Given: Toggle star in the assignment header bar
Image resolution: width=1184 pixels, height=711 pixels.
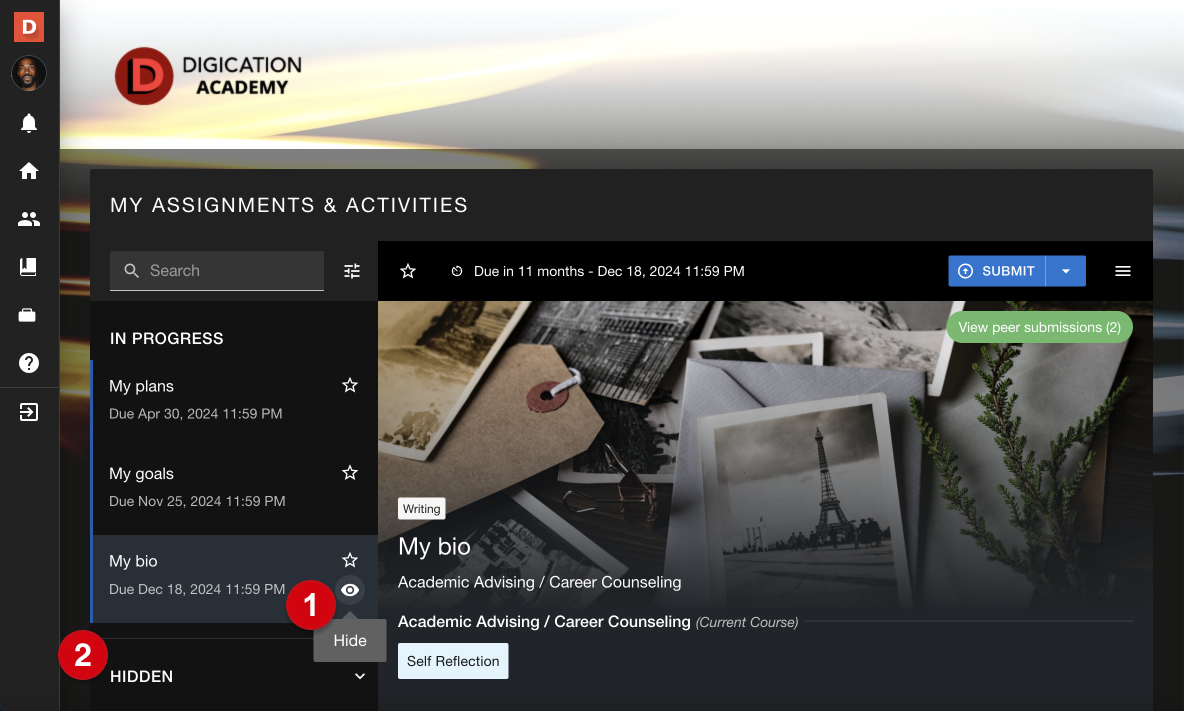Looking at the screenshot, I should pos(408,271).
